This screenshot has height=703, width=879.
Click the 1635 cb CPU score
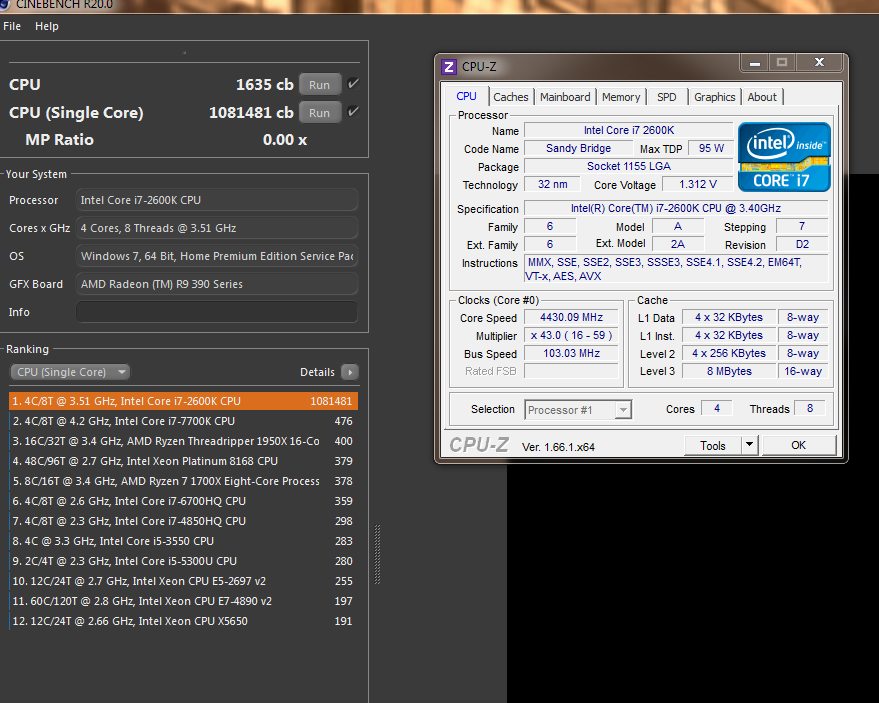point(265,85)
